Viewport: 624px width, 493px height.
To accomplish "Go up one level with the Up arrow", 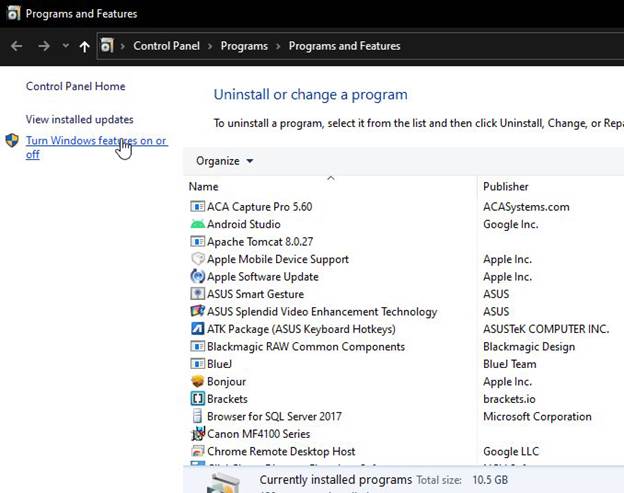I will tap(84, 47).
